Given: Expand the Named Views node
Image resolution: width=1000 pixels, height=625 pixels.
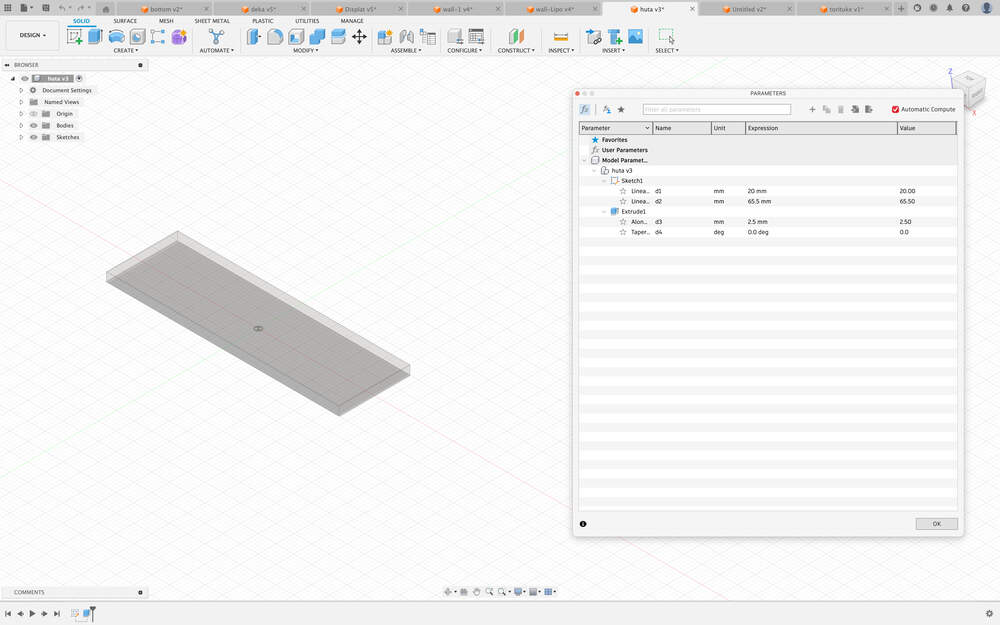Looking at the screenshot, I should point(21,102).
